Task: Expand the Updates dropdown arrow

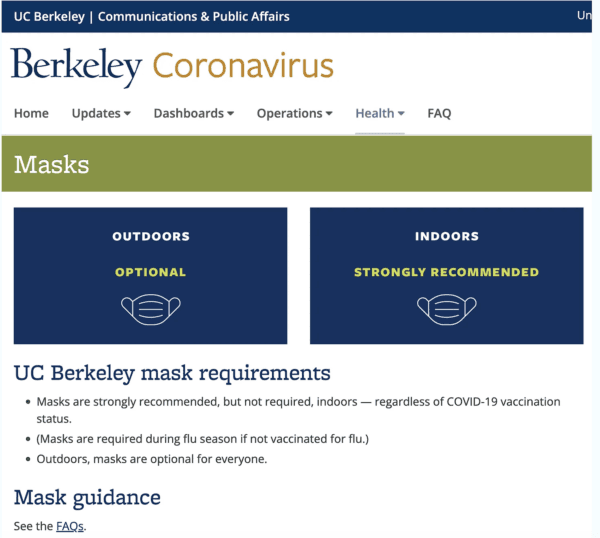Action: tap(127, 114)
